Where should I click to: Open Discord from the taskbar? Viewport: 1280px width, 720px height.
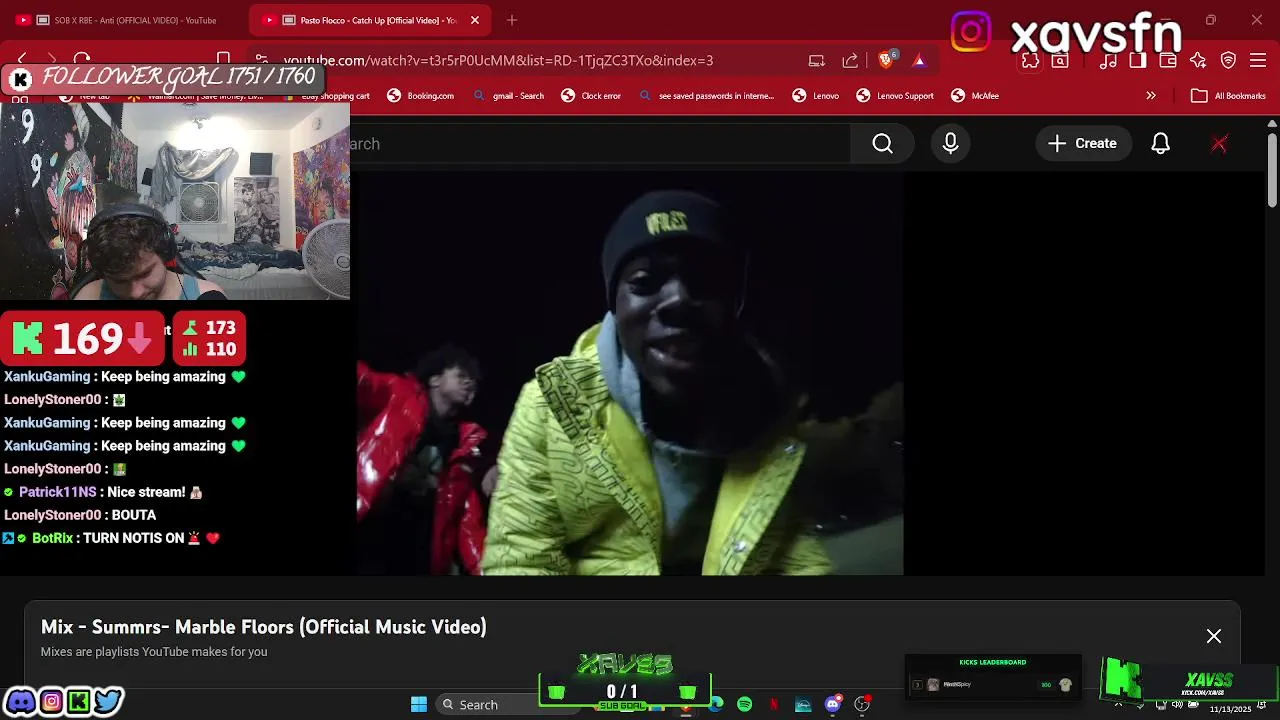[833, 704]
